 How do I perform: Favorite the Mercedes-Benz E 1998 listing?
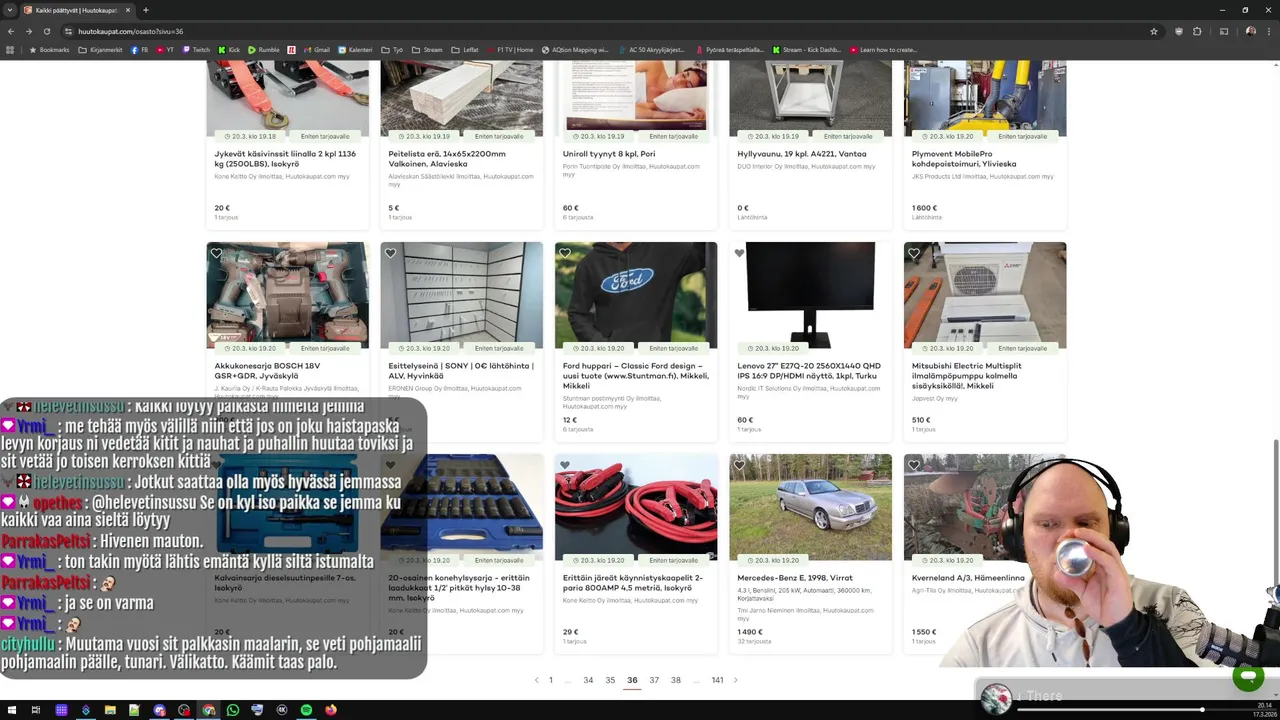tap(739, 465)
